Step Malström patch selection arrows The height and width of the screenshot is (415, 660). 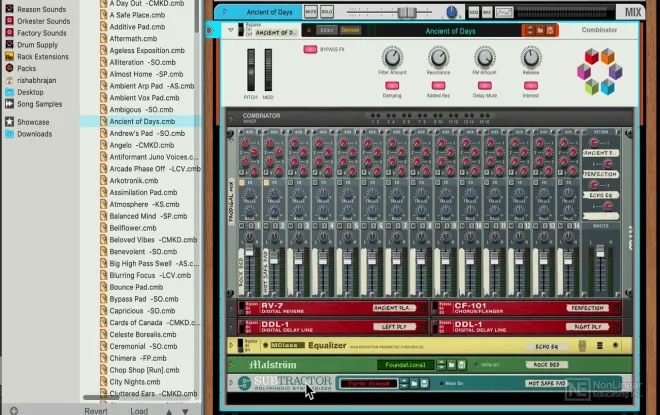click(x=441, y=364)
